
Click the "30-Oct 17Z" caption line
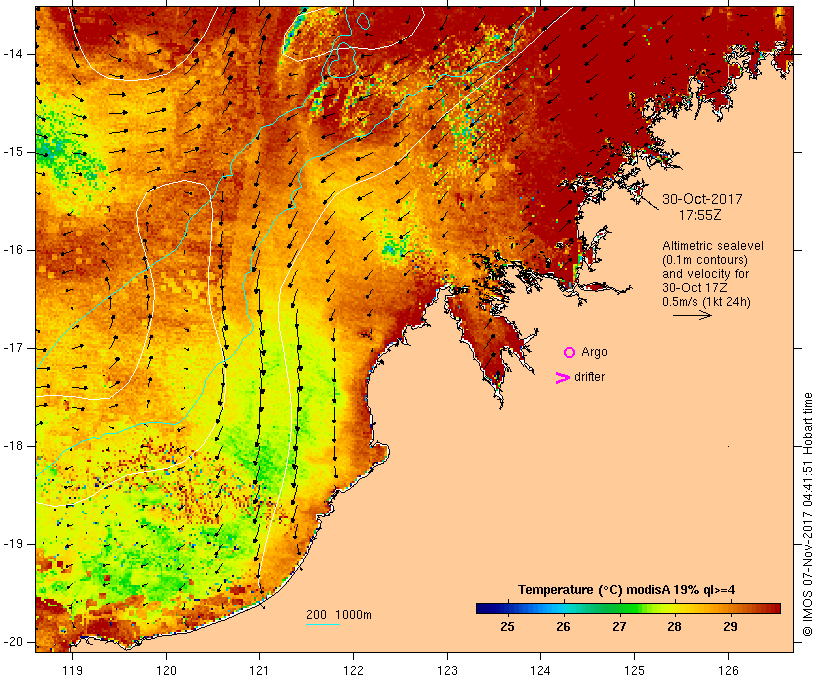coord(694,288)
